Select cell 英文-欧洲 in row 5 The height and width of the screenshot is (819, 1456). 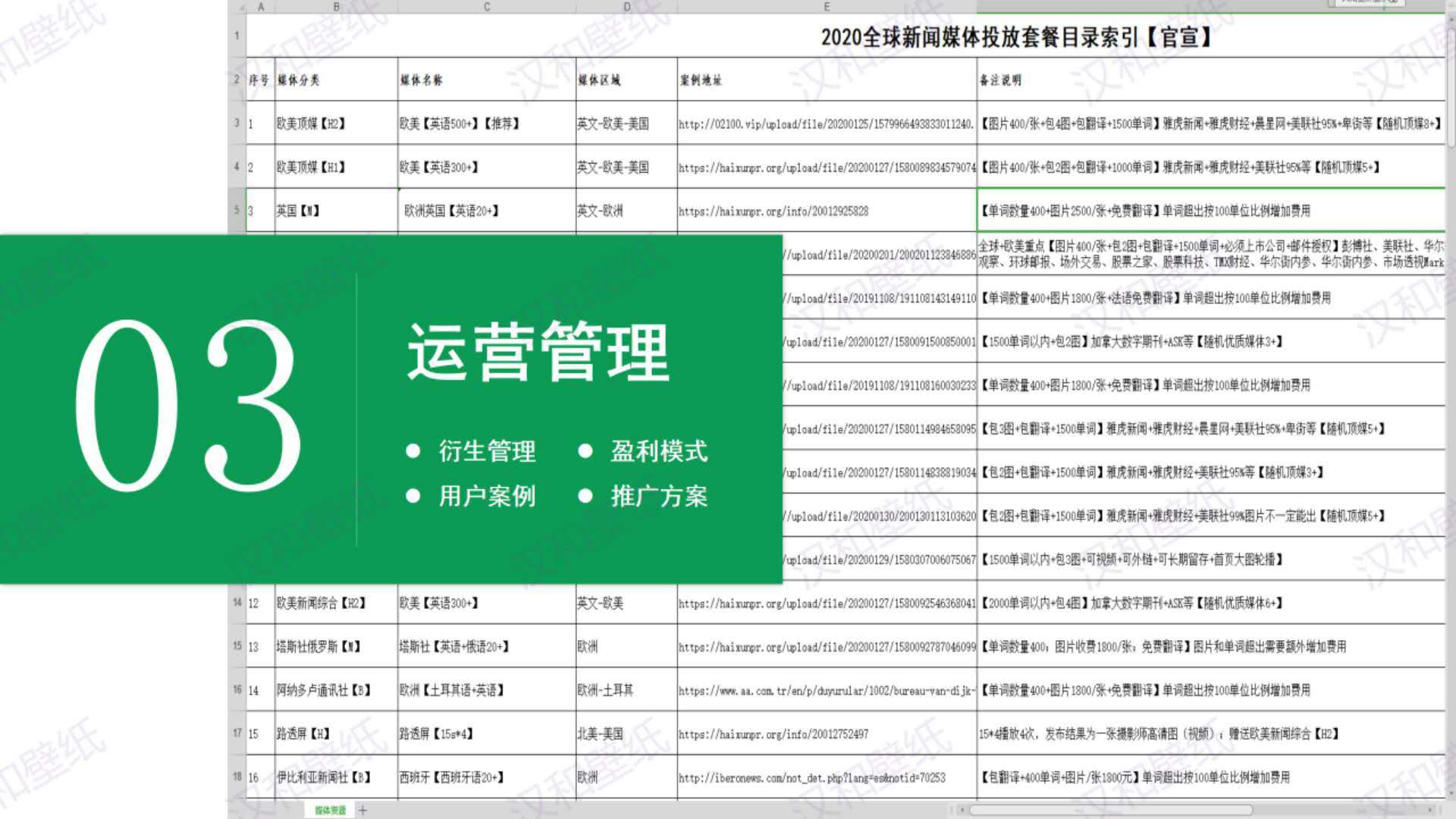pyautogui.click(x=626, y=210)
